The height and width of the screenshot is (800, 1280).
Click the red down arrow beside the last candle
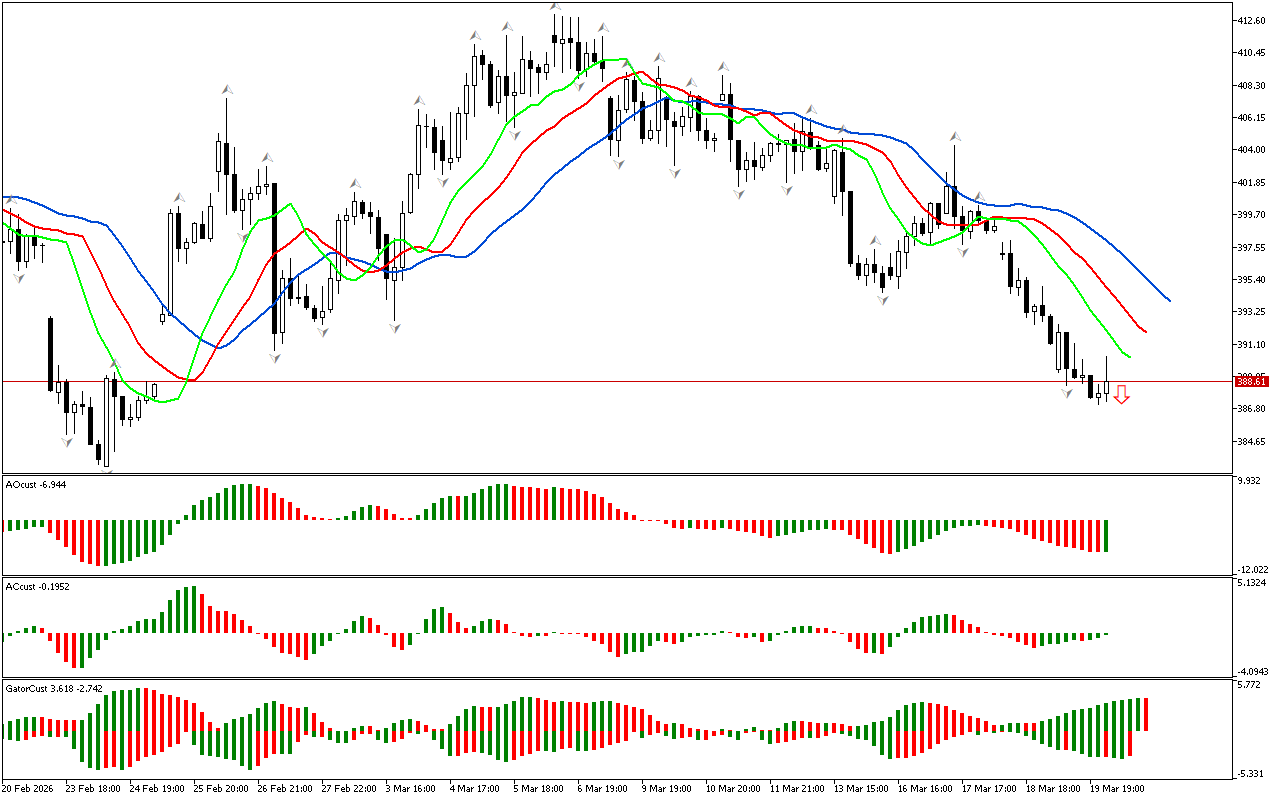tap(1122, 395)
